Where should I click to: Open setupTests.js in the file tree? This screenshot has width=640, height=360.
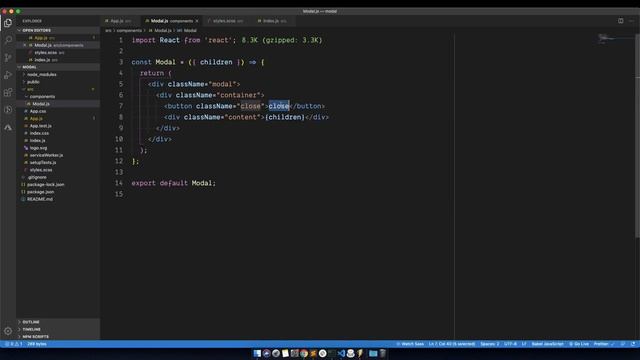tap(58, 162)
